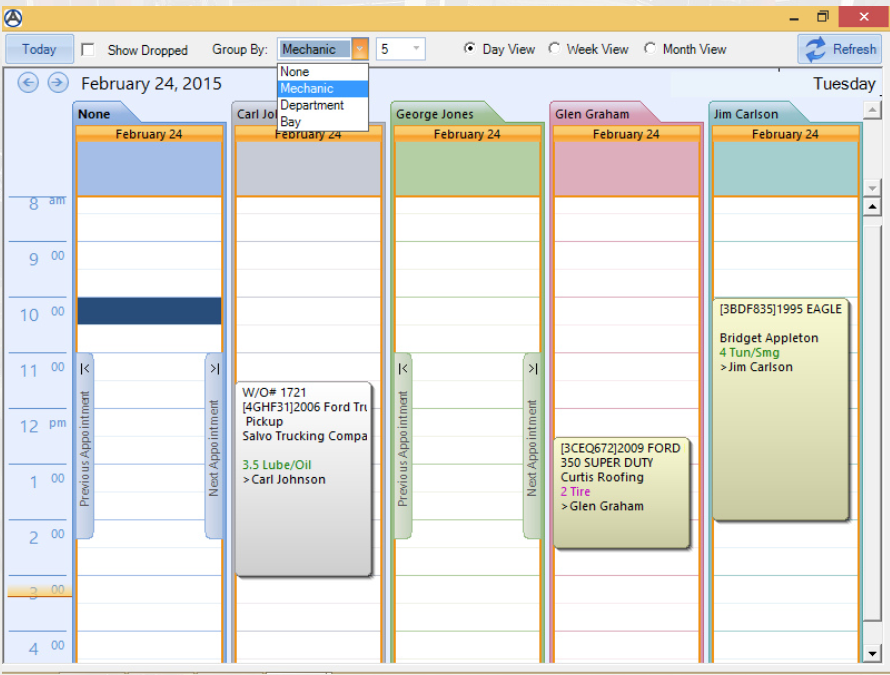Select the Day View radio button
Screen dimensions: 890x675
[x=469, y=49]
